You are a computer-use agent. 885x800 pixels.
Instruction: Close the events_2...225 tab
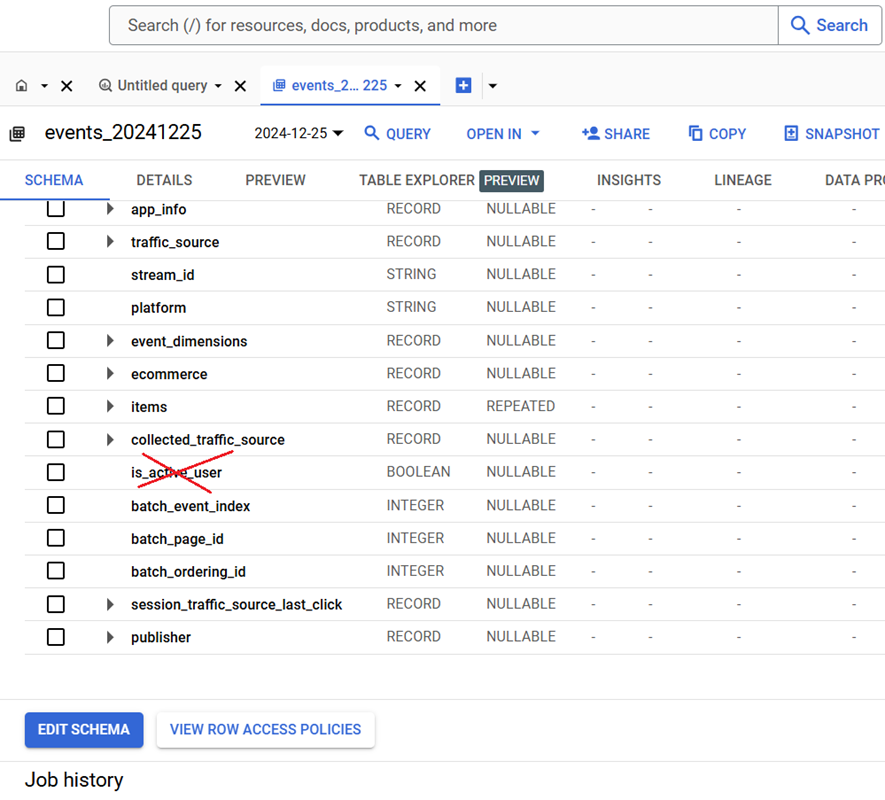click(420, 86)
